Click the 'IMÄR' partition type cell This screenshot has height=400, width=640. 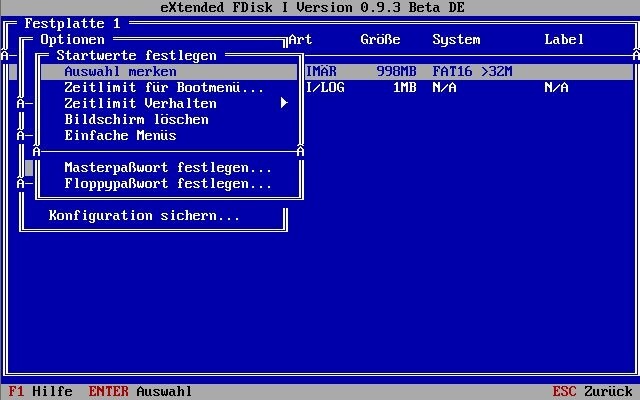(x=321, y=71)
